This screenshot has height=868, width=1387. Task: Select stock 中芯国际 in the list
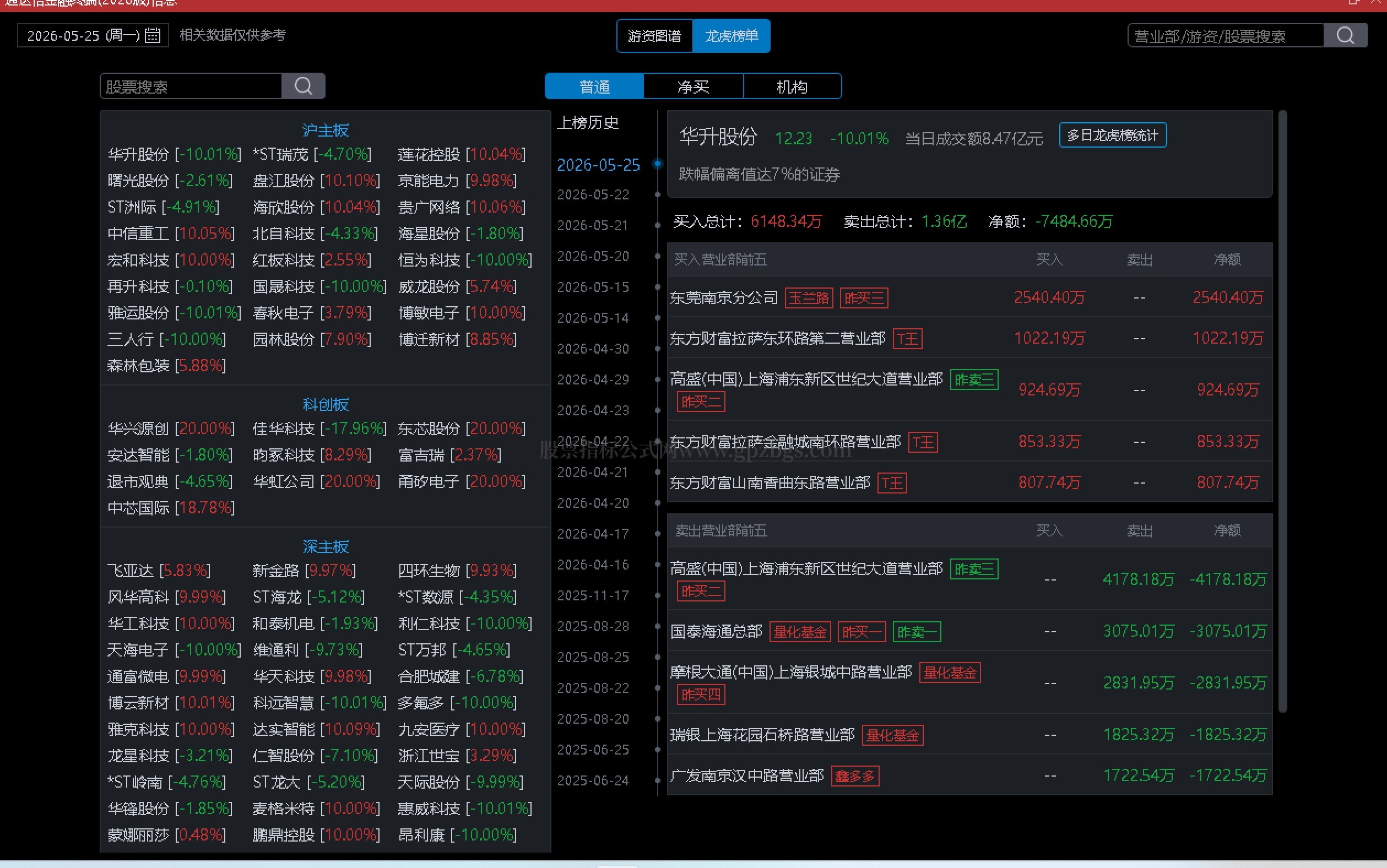coord(171,508)
